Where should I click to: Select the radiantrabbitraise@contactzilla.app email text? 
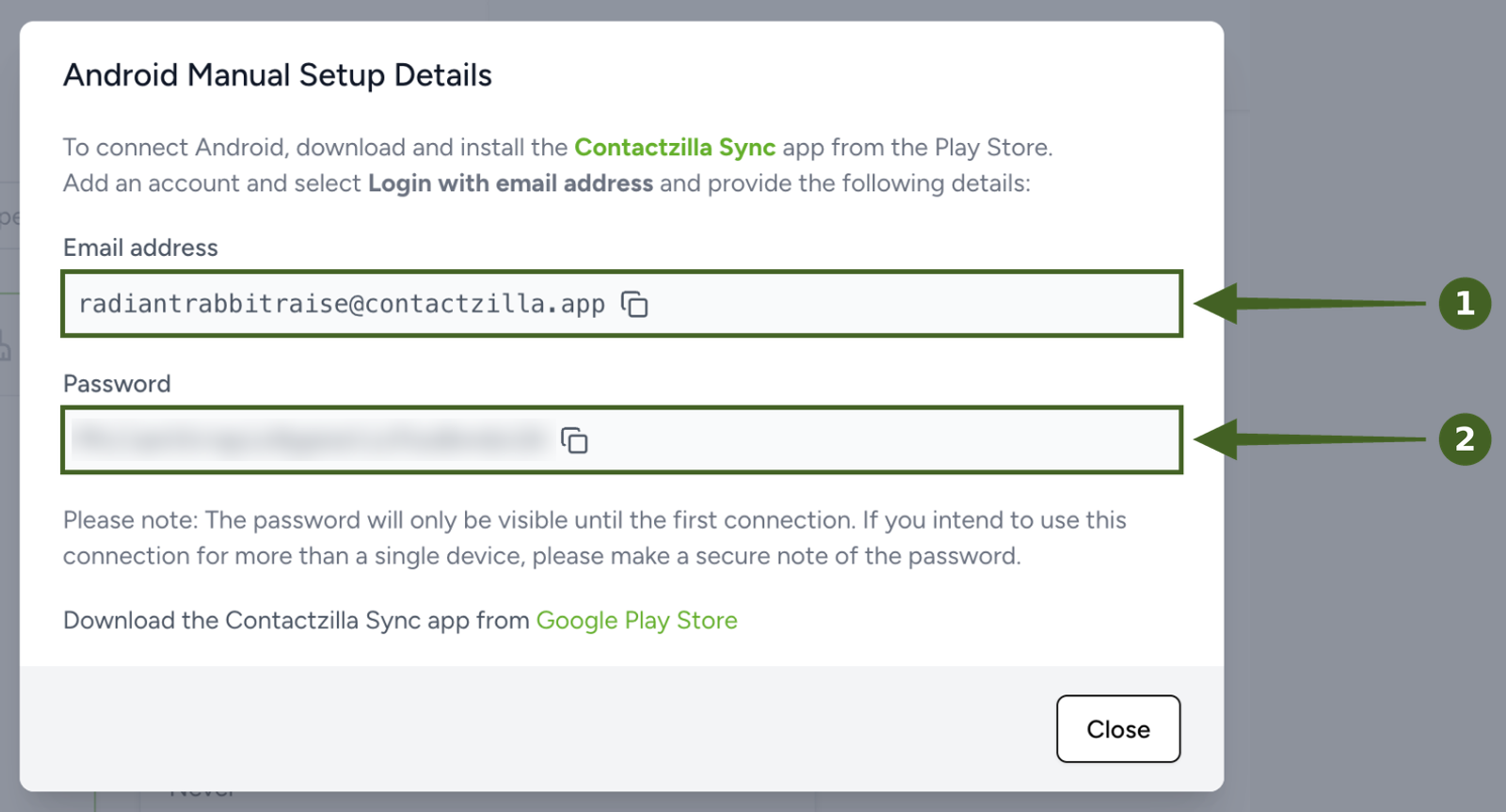342,304
